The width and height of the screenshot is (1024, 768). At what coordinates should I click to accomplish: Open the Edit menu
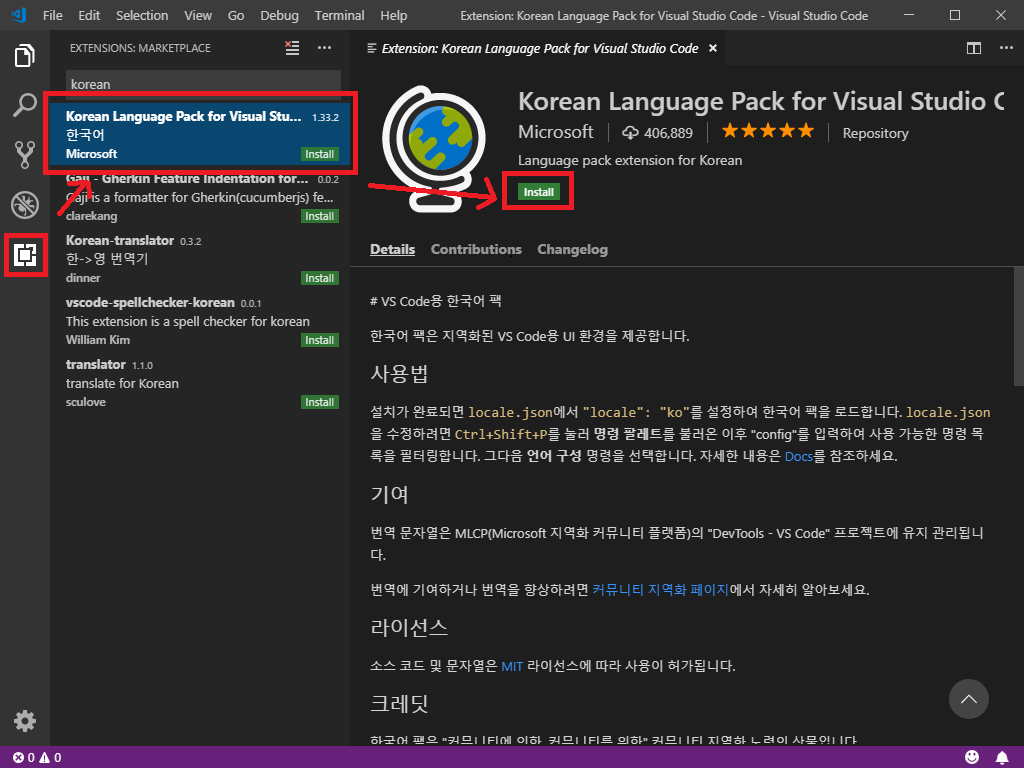coord(89,15)
